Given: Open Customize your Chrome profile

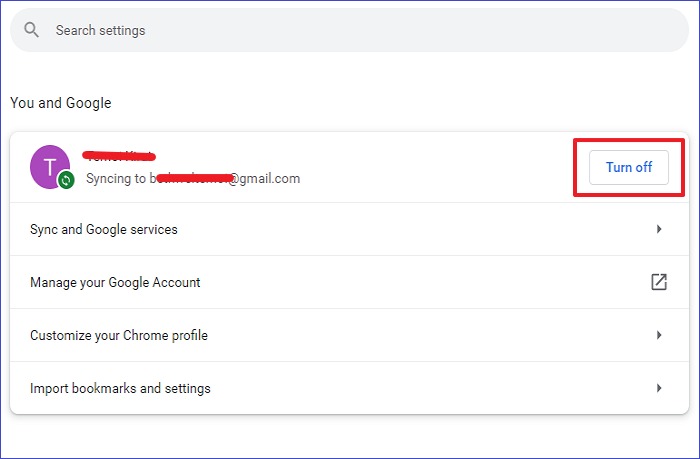Looking at the screenshot, I should tap(119, 335).
